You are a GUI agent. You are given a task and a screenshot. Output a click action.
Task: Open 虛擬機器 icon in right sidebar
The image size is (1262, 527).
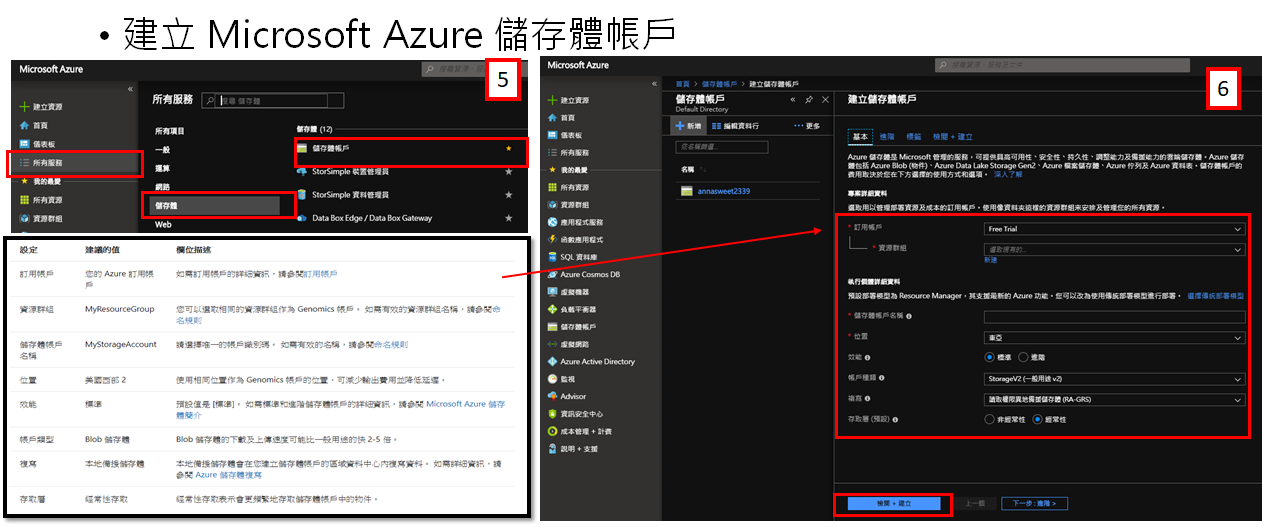click(x=552, y=291)
